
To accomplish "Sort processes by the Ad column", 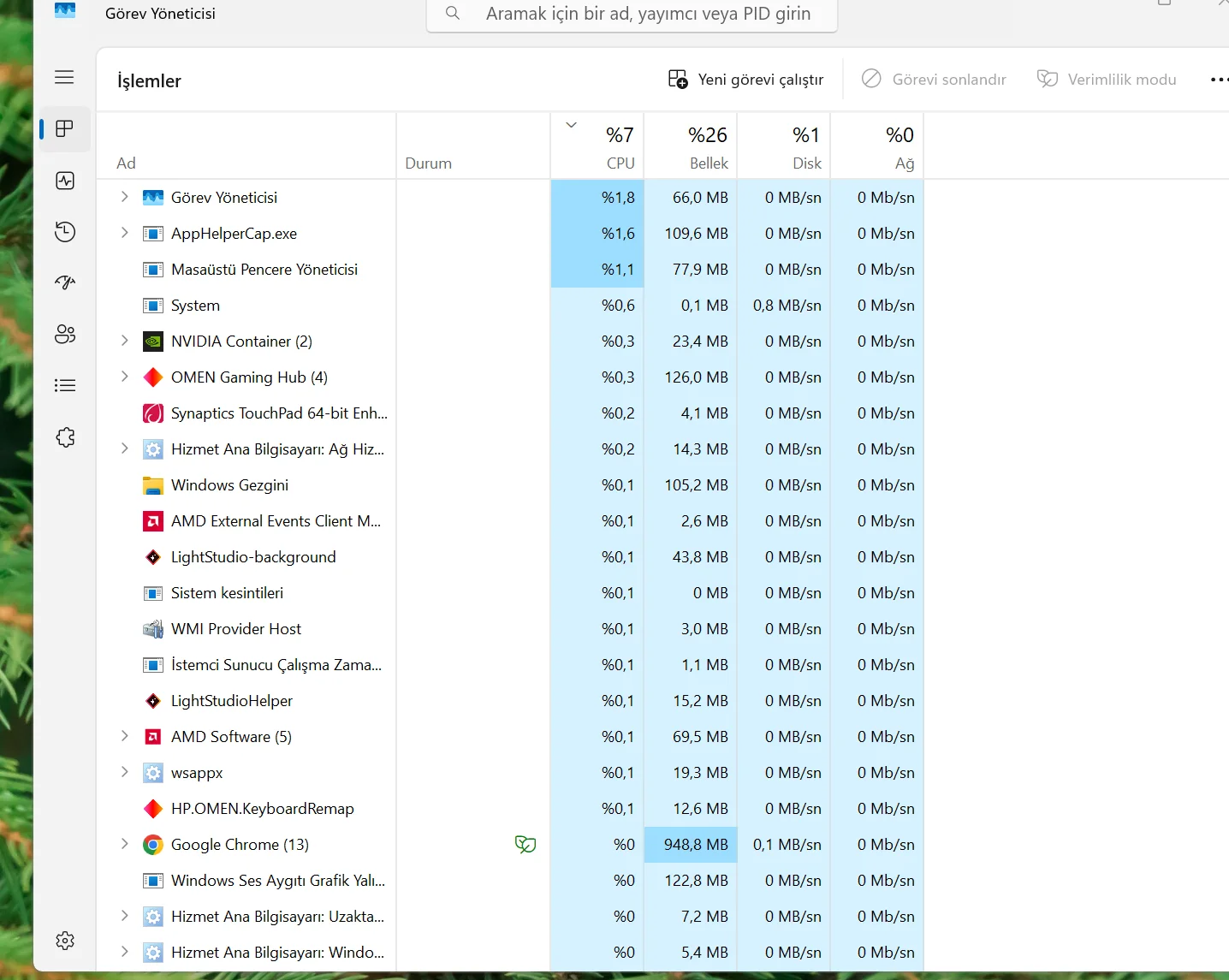I will tap(246, 146).
